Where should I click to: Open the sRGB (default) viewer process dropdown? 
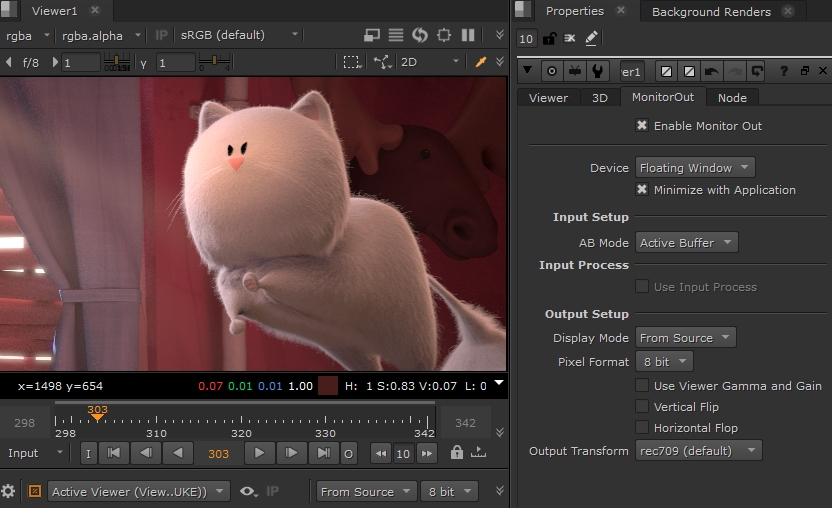[239, 35]
